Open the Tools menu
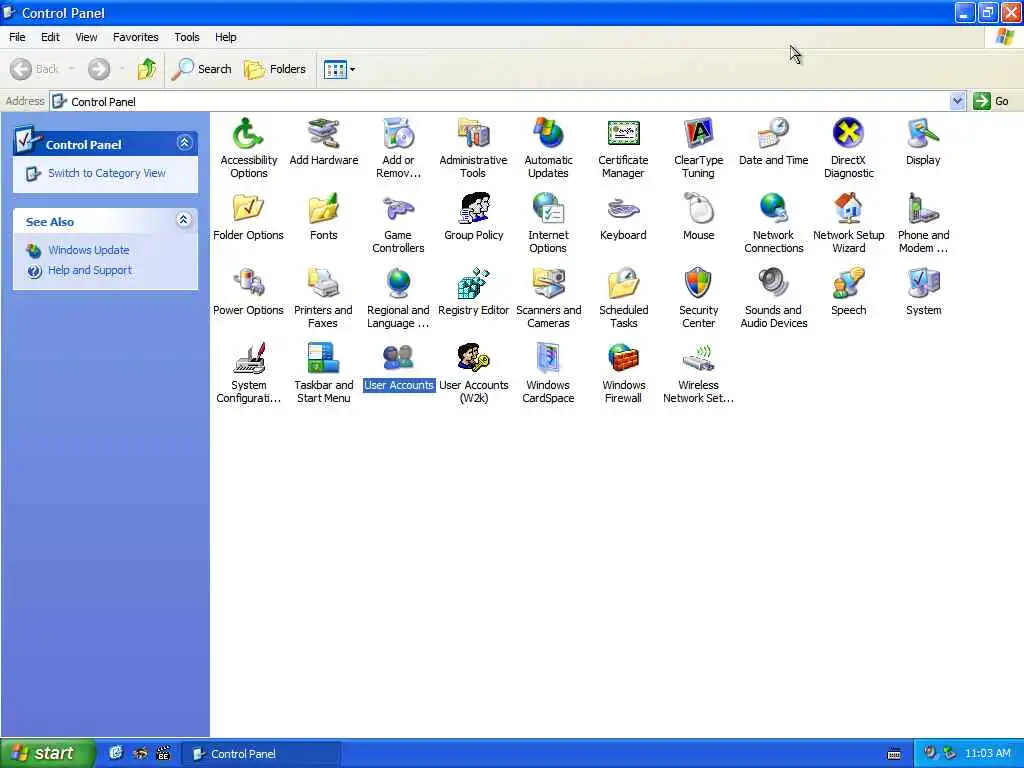 (187, 37)
